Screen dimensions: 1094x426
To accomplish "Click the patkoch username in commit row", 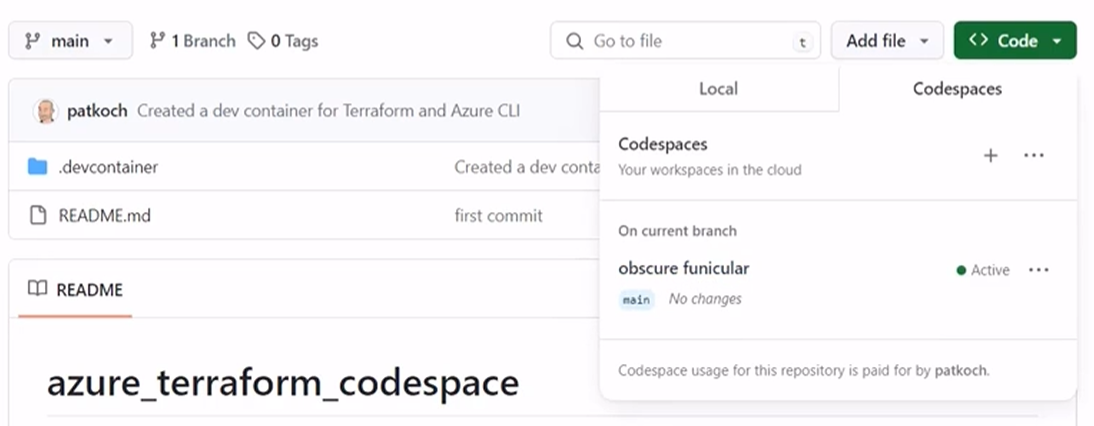I will 97,111.
